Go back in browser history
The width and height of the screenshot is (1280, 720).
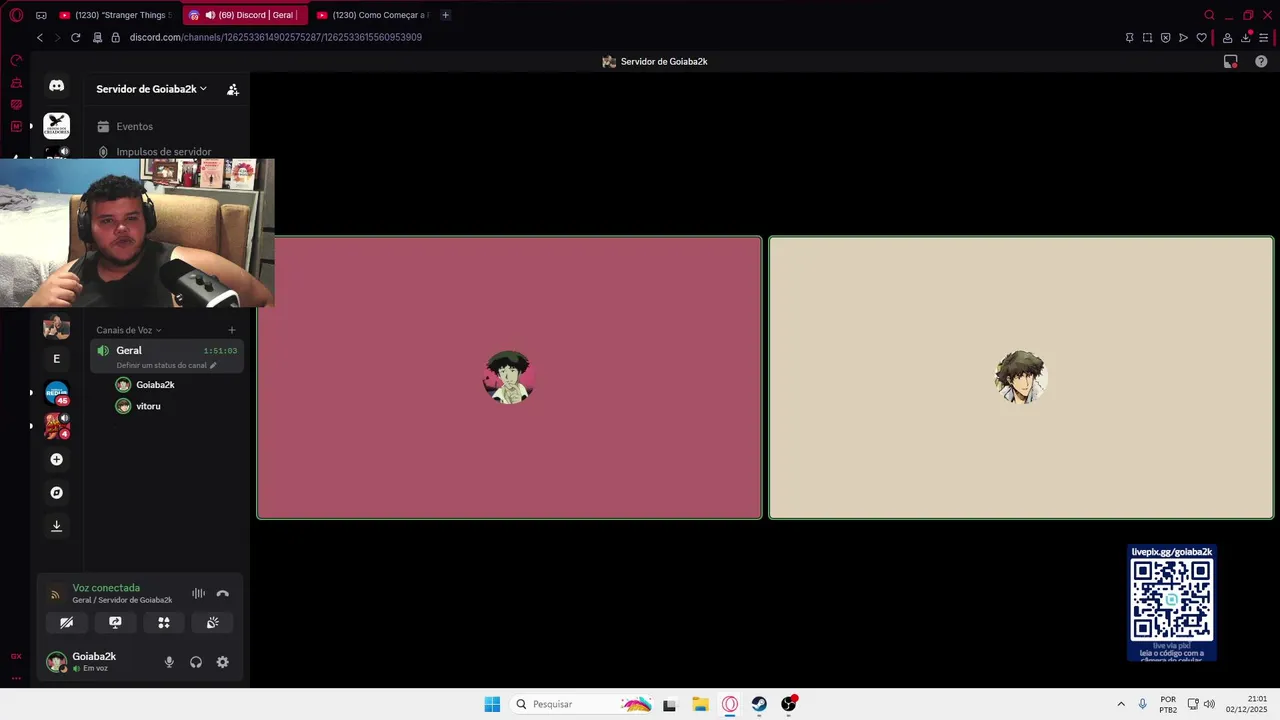[x=40, y=38]
